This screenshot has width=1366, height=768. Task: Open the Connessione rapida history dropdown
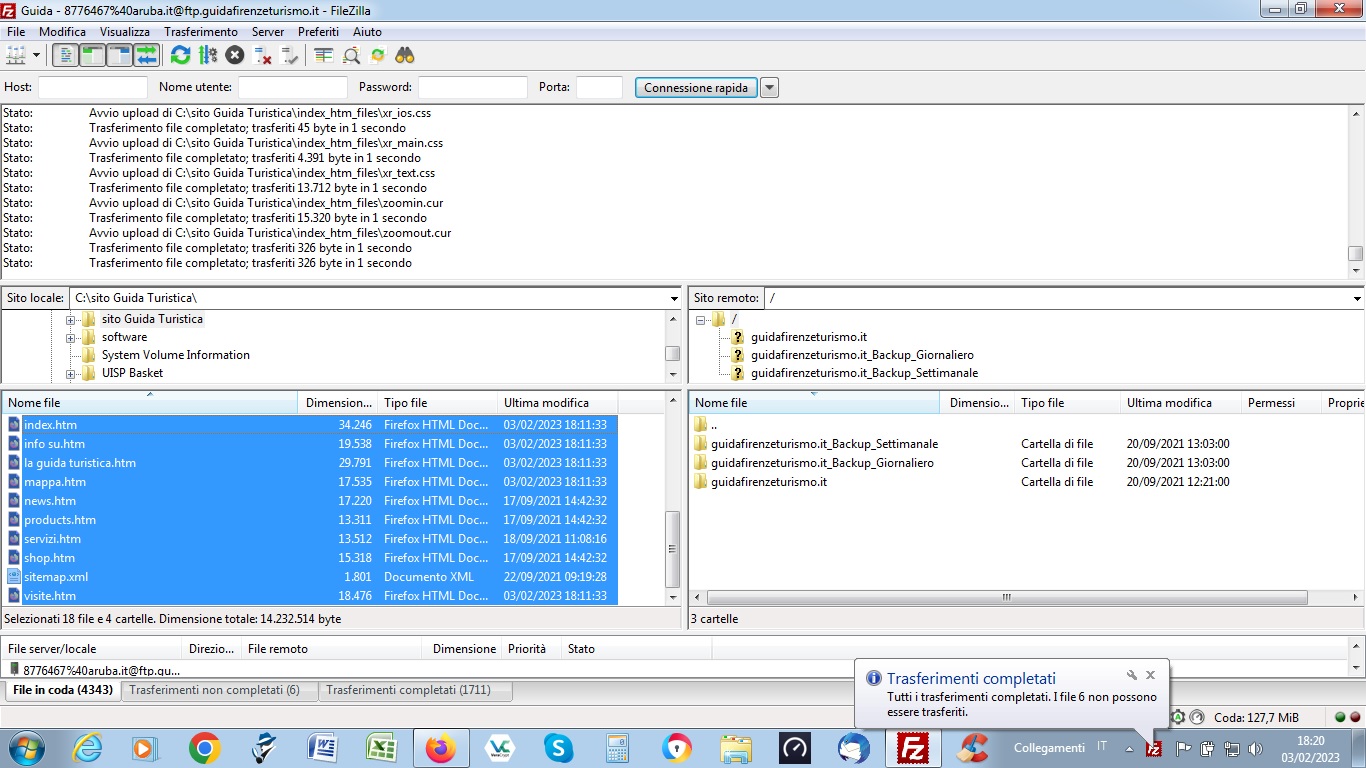coord(769,87)
